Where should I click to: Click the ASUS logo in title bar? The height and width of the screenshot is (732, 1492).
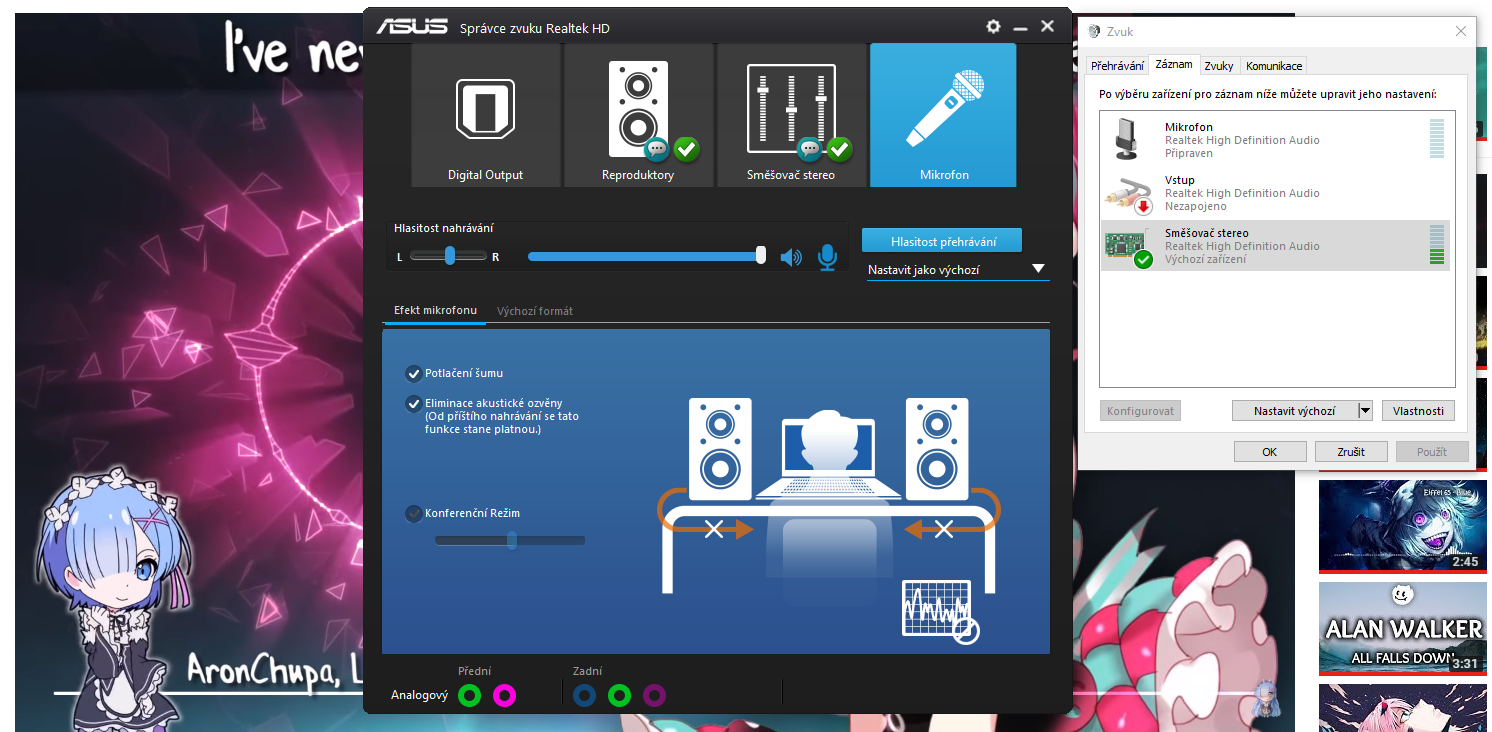tap(411, 27)
